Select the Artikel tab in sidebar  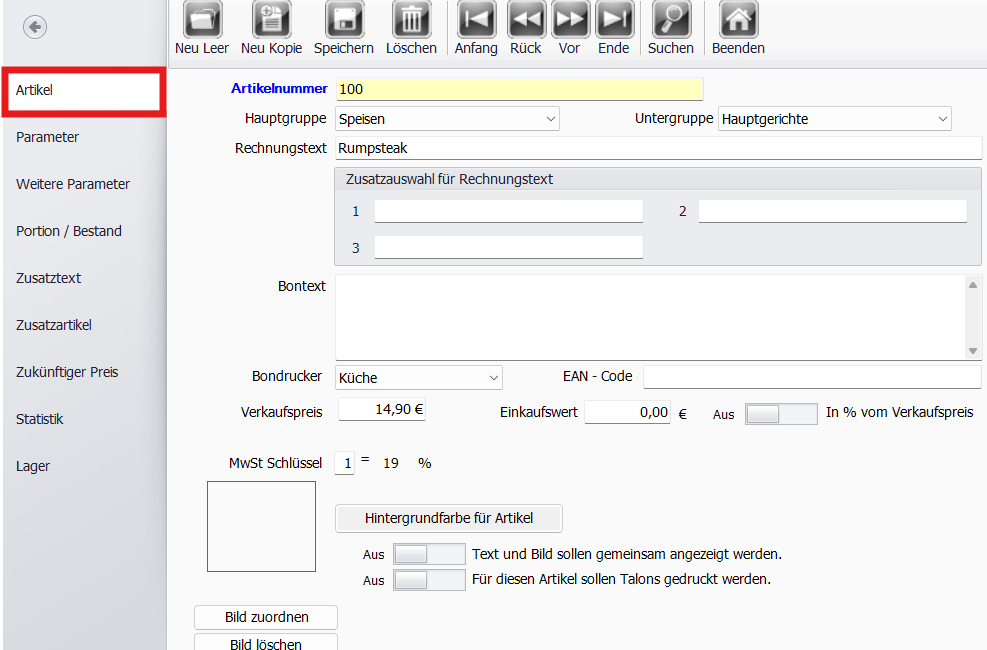[84, 92]
